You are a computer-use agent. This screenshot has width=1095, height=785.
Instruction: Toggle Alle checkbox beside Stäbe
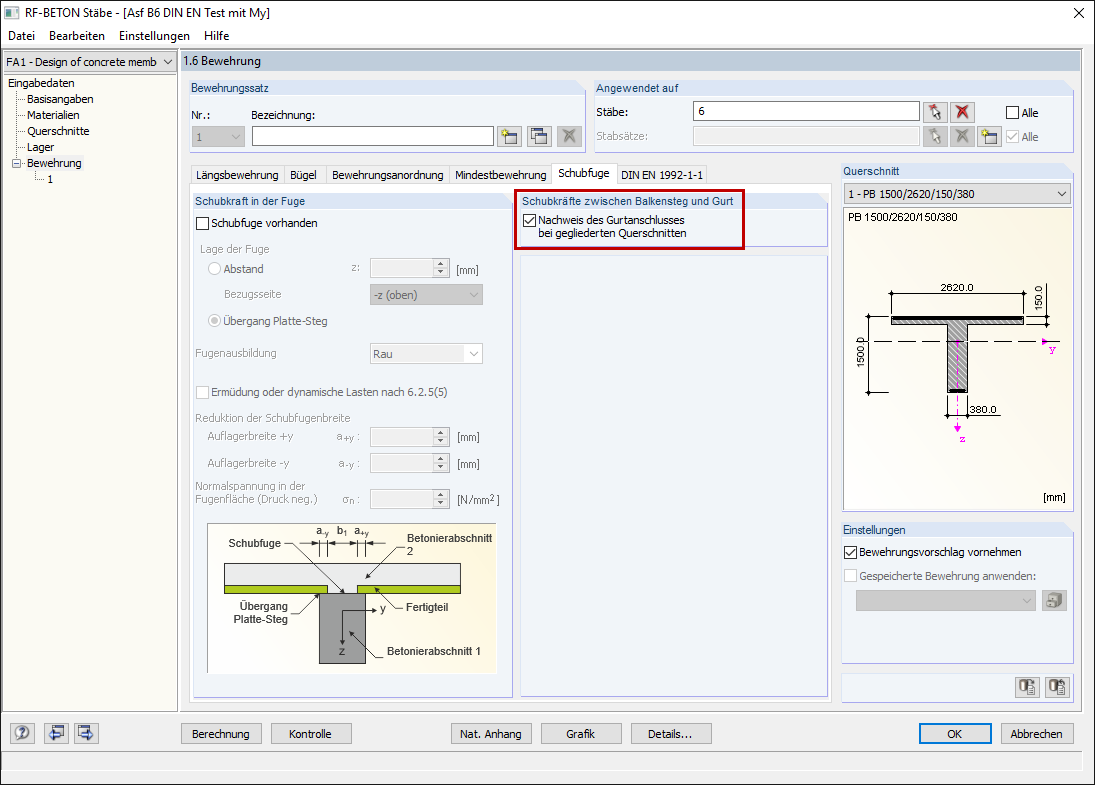pos(1012,112)
